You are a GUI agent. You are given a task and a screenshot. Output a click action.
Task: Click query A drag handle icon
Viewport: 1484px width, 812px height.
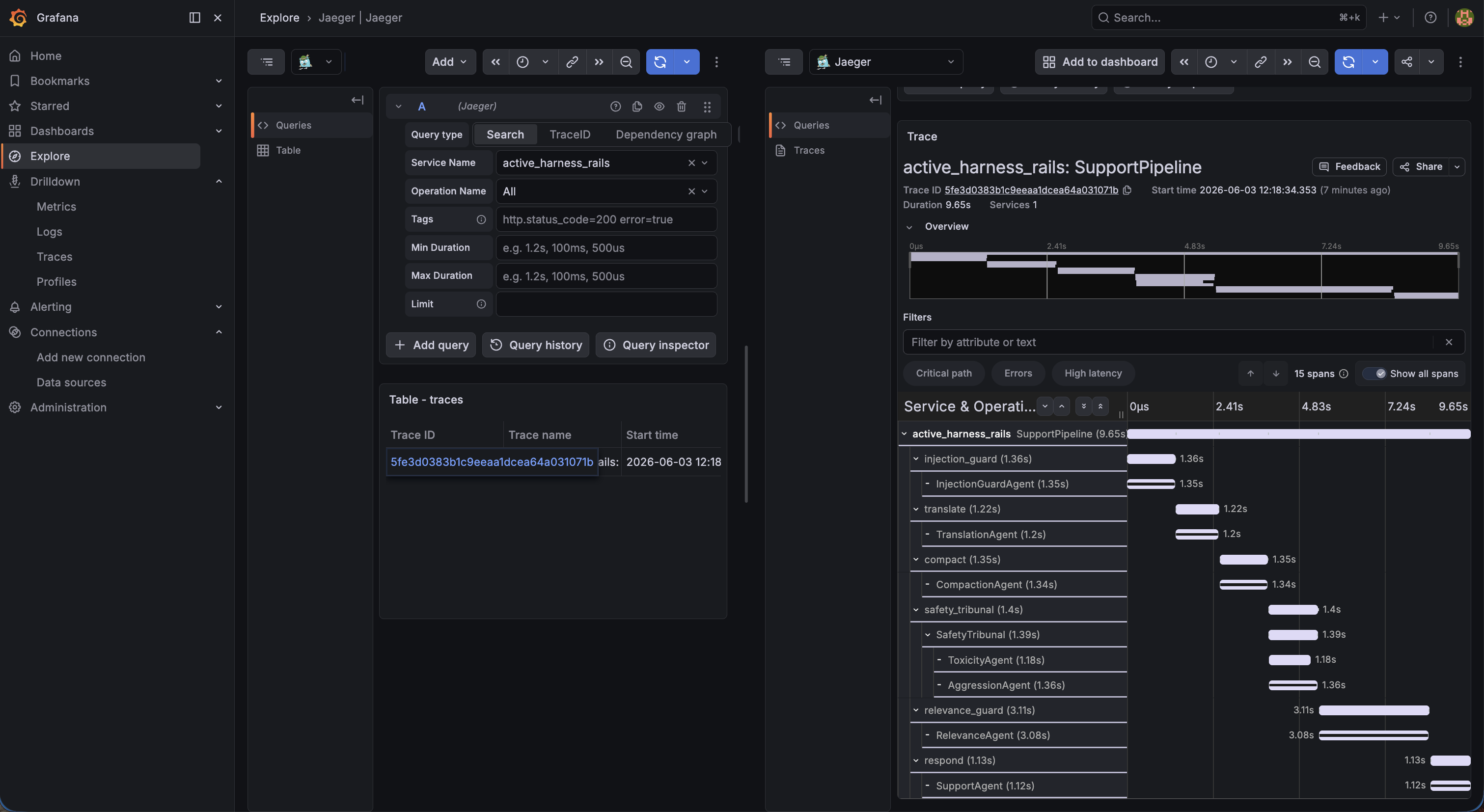[x=708, y=107]
